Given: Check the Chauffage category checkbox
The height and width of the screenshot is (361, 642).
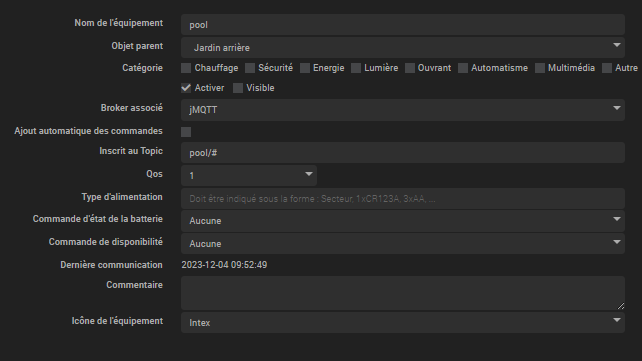Looking at the screenshot, I should point(186,68).
